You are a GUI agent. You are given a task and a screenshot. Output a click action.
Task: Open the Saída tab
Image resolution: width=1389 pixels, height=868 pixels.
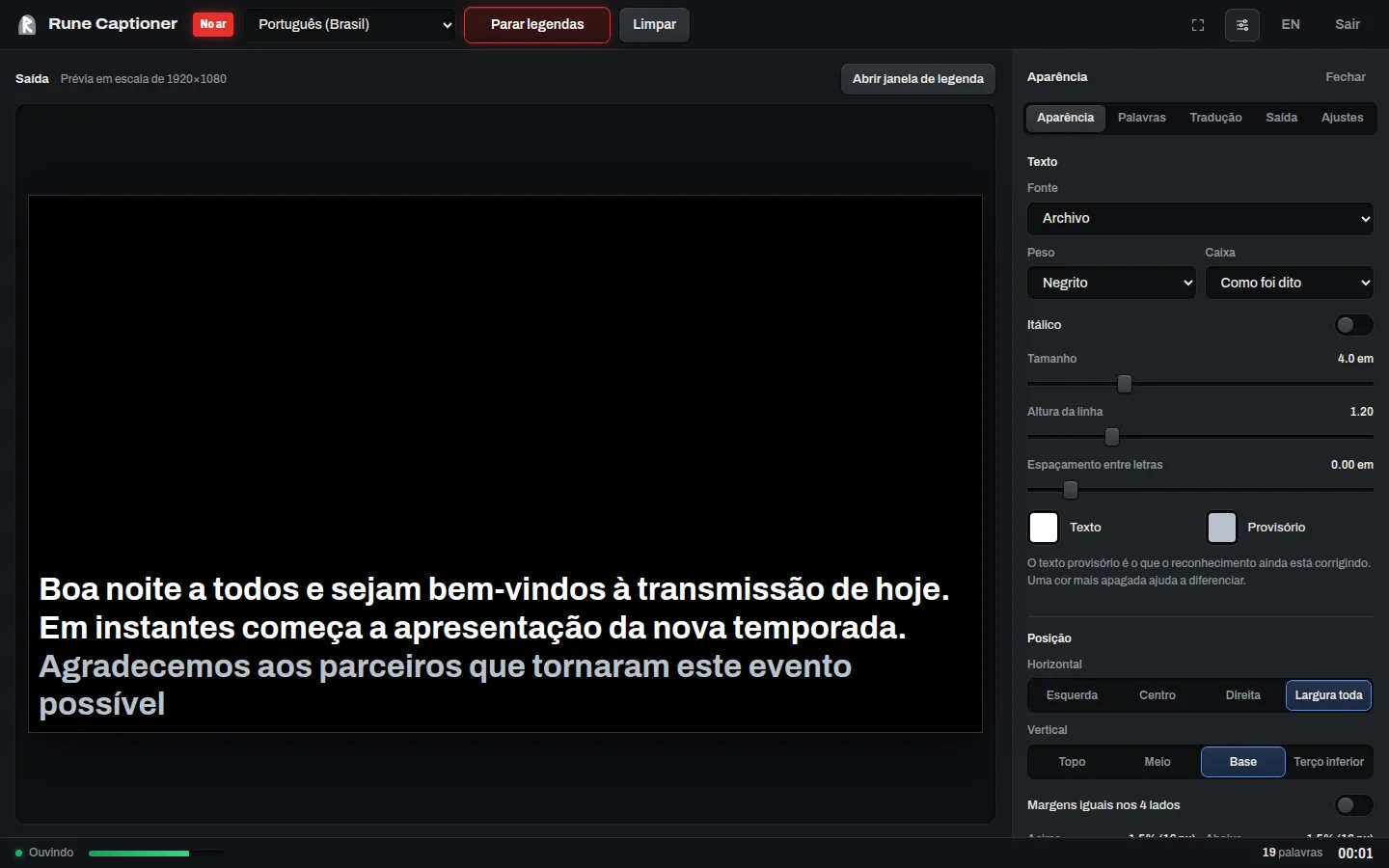[1281, 118]
